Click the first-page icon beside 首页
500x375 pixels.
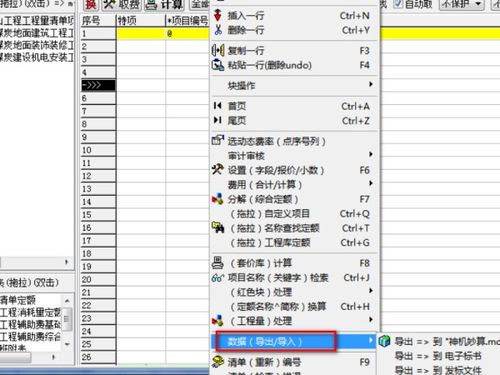pyautogui.click(x=217, y=106)
